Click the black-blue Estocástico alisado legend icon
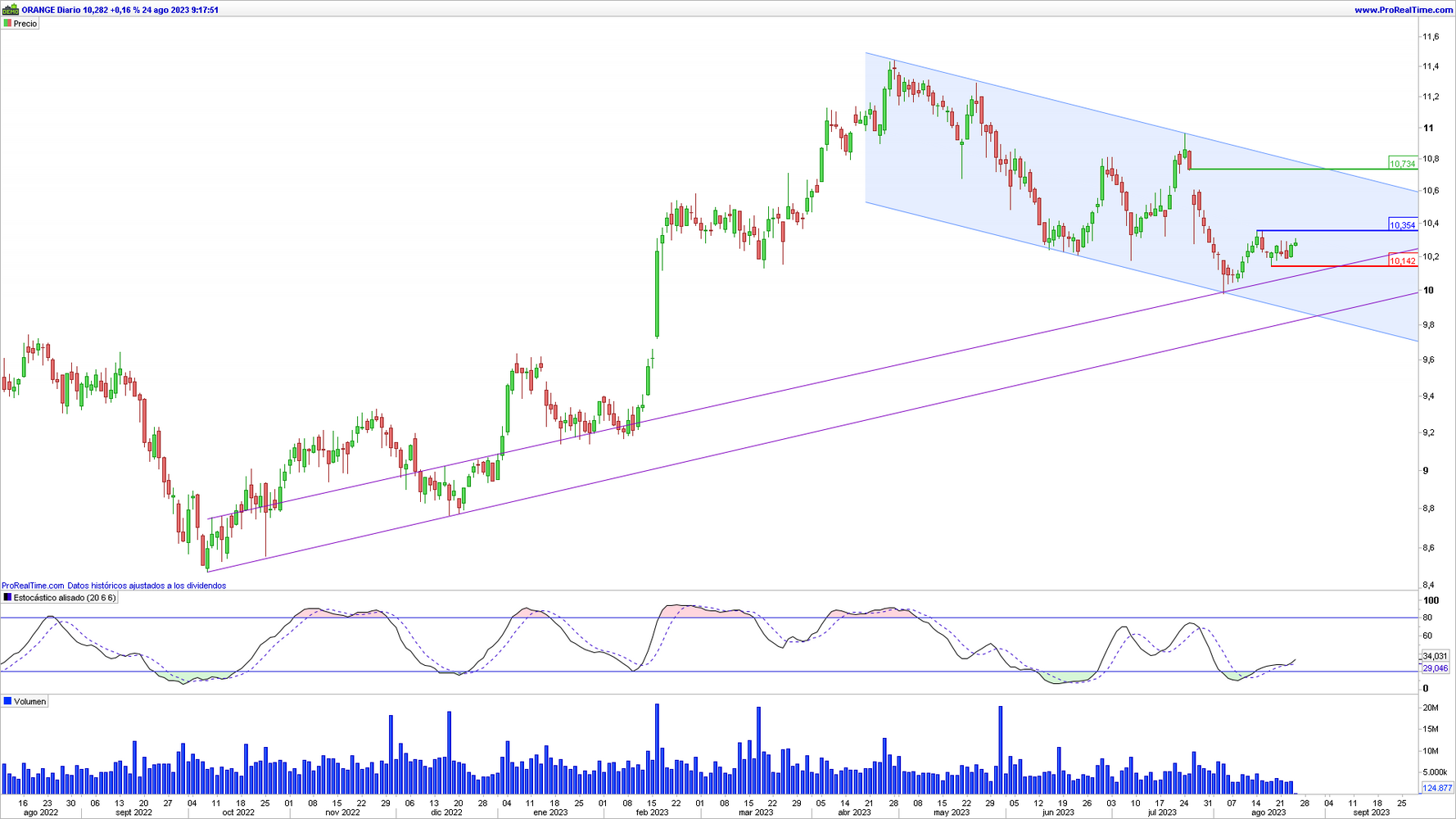The height and width of the screenshot is (819, 1456). click(x=7, y=598)
